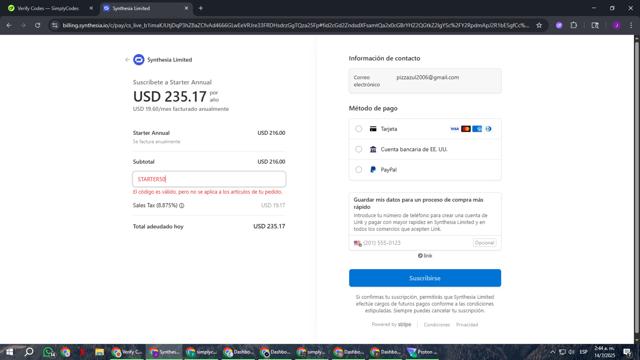This screenshot has width=640, height=360.
Task: Open the notification center icon
Action: (x=627, y=352)
